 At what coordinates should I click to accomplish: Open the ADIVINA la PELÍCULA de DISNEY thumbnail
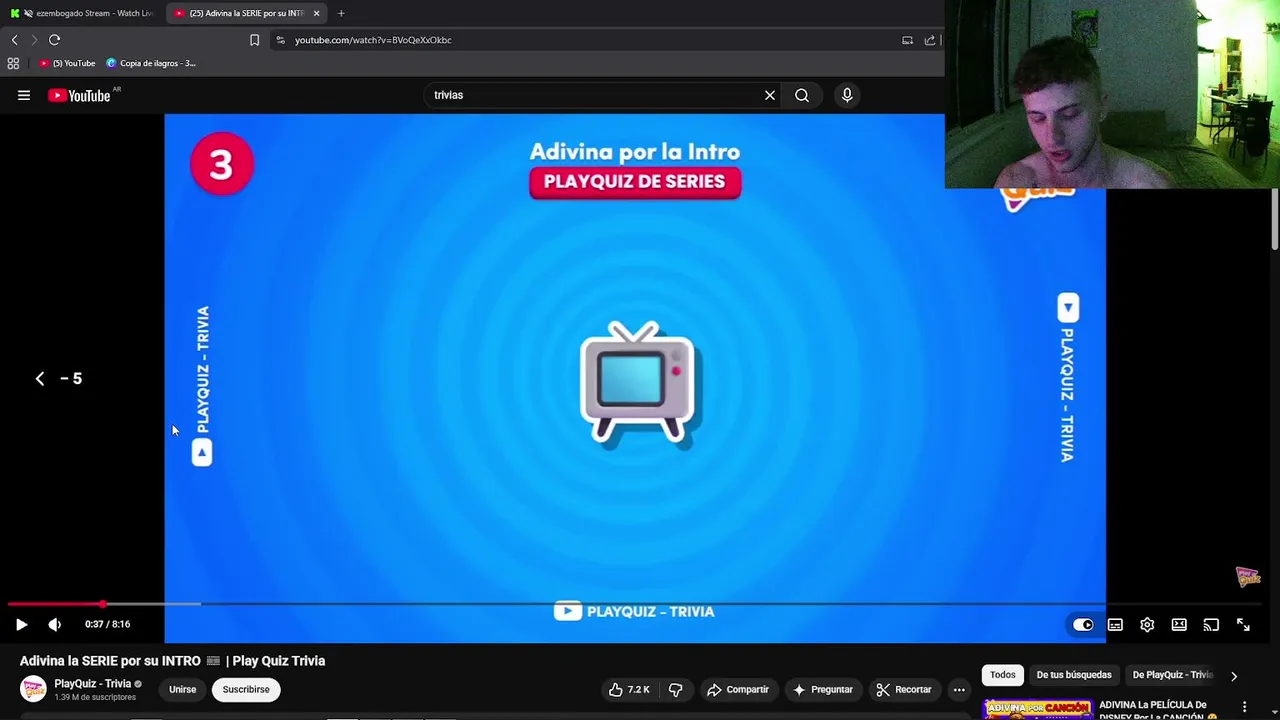(1038, 709)
